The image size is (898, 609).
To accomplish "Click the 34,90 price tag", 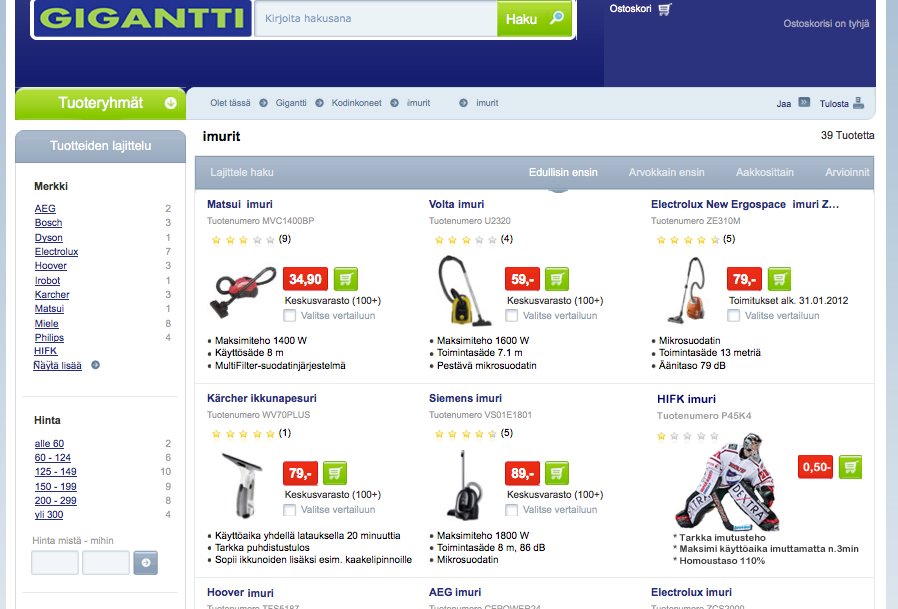I will [x=305, y=279].
